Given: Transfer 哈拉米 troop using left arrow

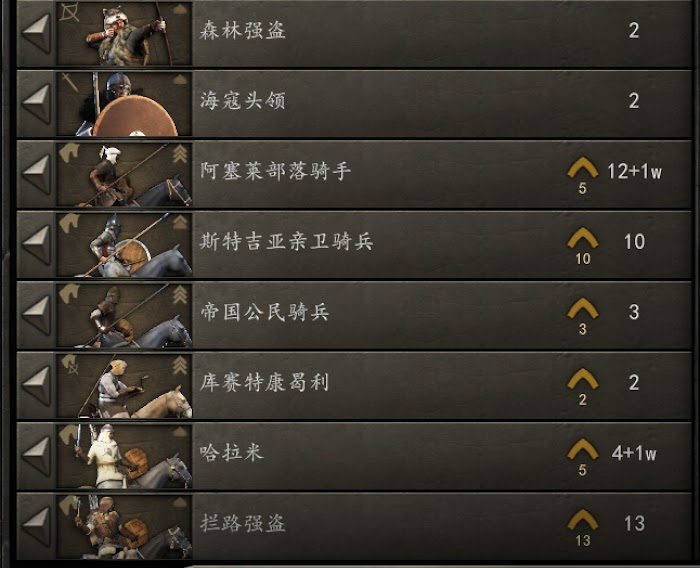Looking at the screenshot, I should point(36,455).
